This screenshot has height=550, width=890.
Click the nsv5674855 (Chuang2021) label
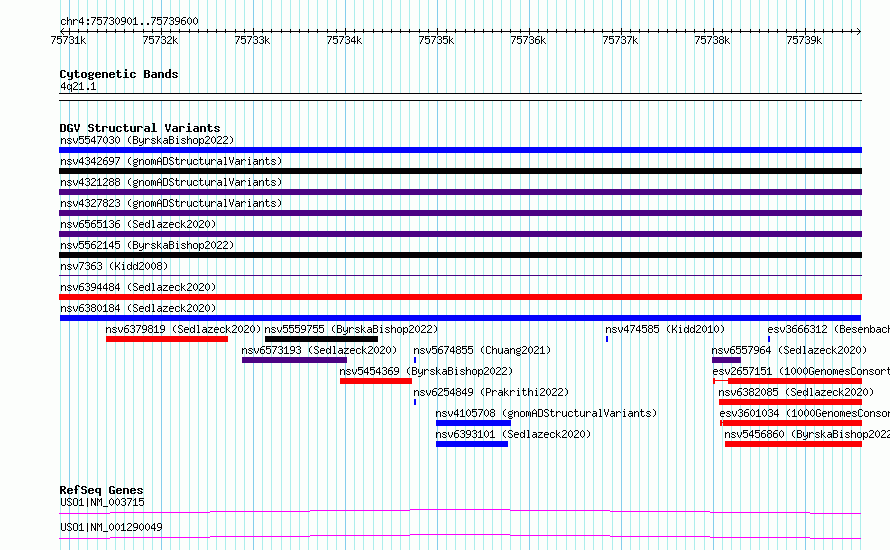482,350
